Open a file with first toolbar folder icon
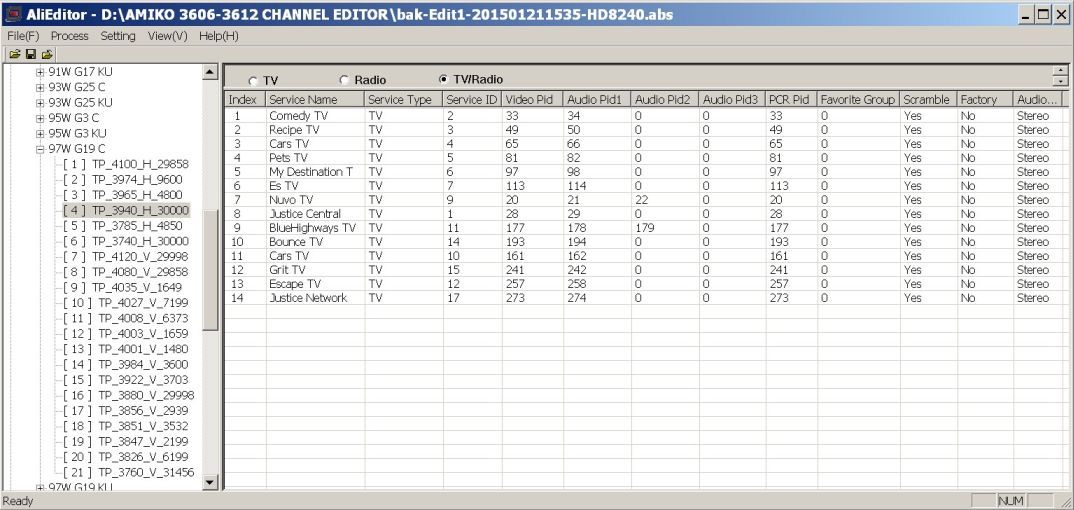The height and width of the screenshot is (510, 1074). tap(14, 54)
